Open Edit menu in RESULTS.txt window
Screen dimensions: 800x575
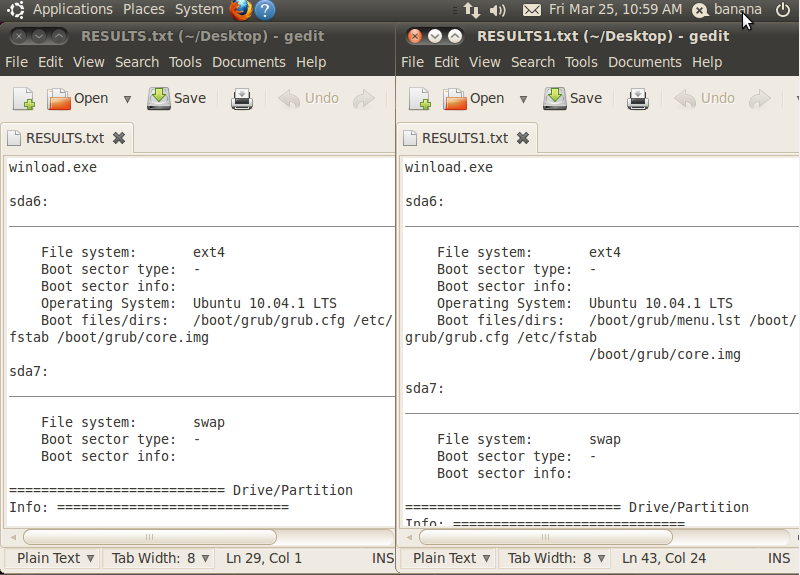point(51,62)
